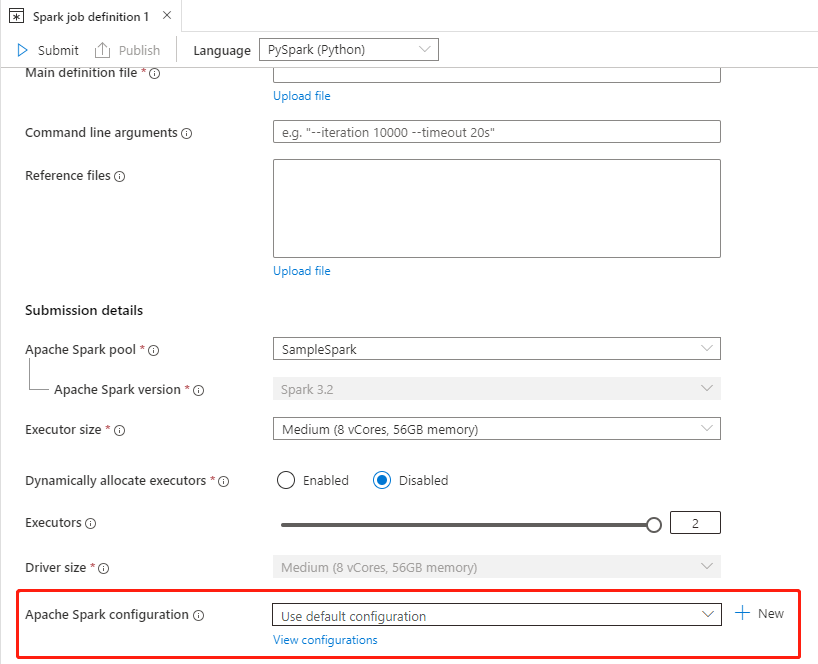
Task: Click Upload file under Reference files
Action: click(301, 270)
